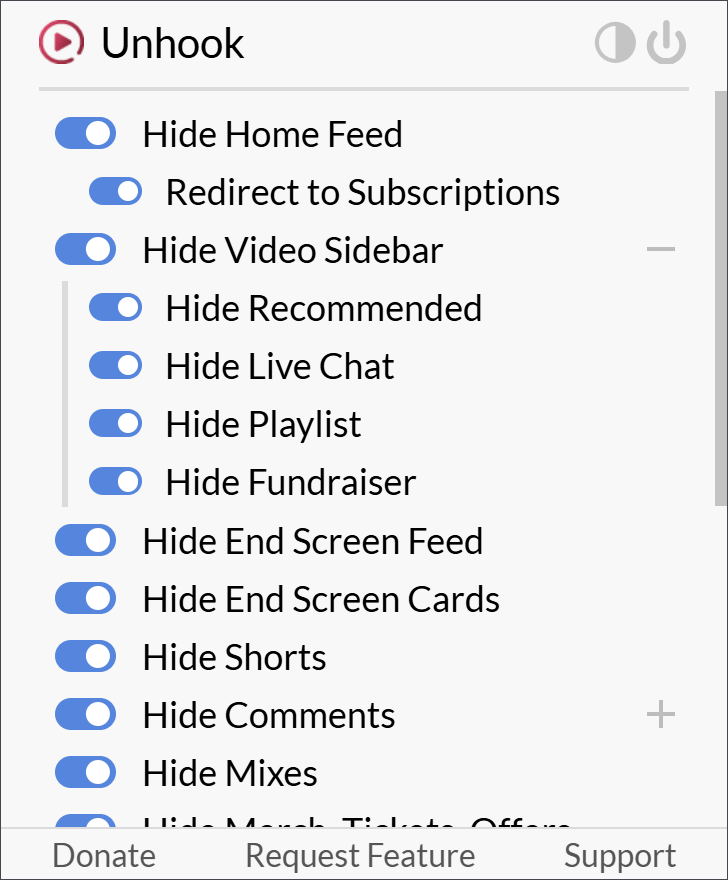Click the power icon to disable Unhook

(x=666, y=44)
